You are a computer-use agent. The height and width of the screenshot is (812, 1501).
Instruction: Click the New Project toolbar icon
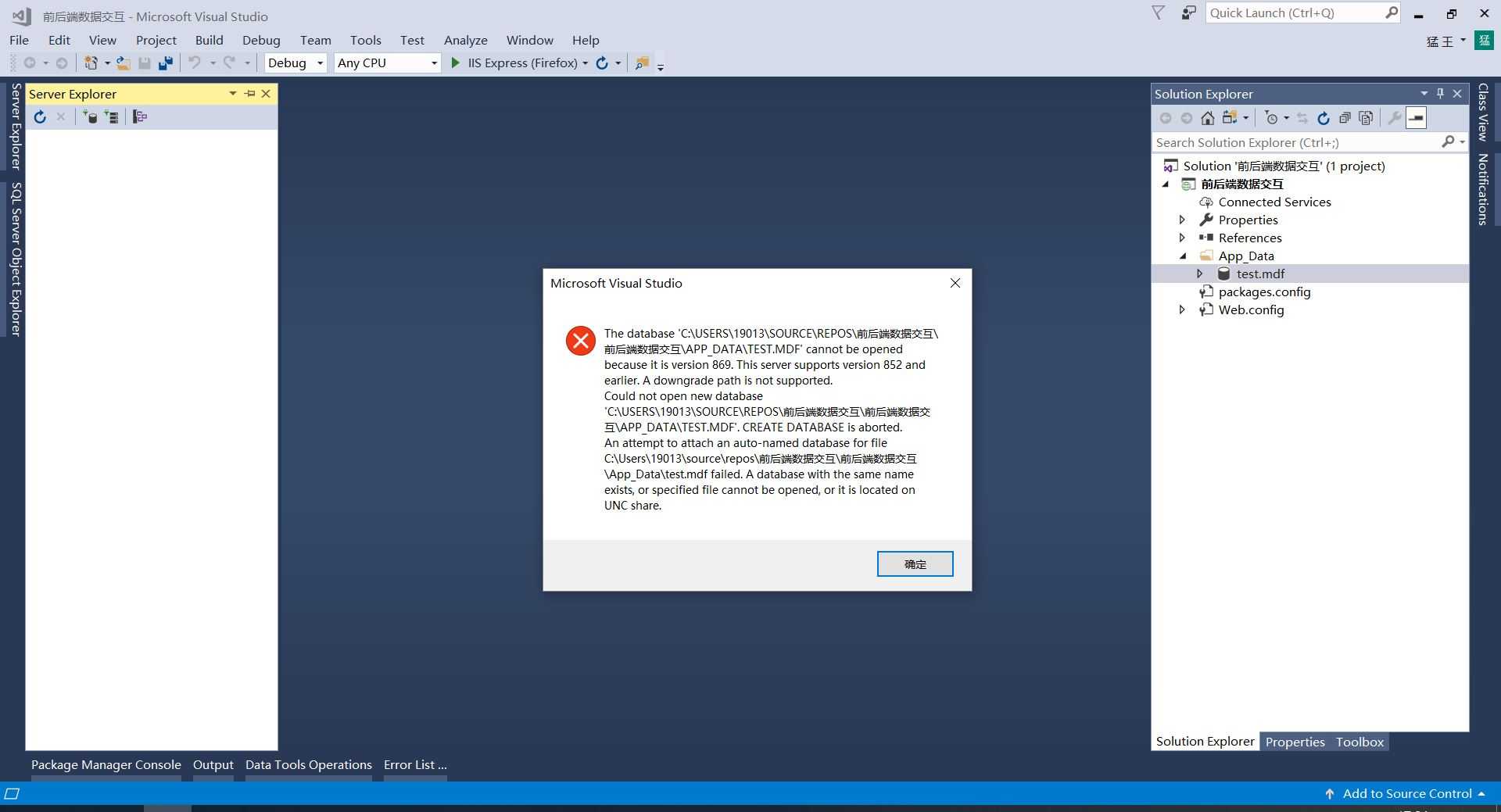tap(91, 63)
